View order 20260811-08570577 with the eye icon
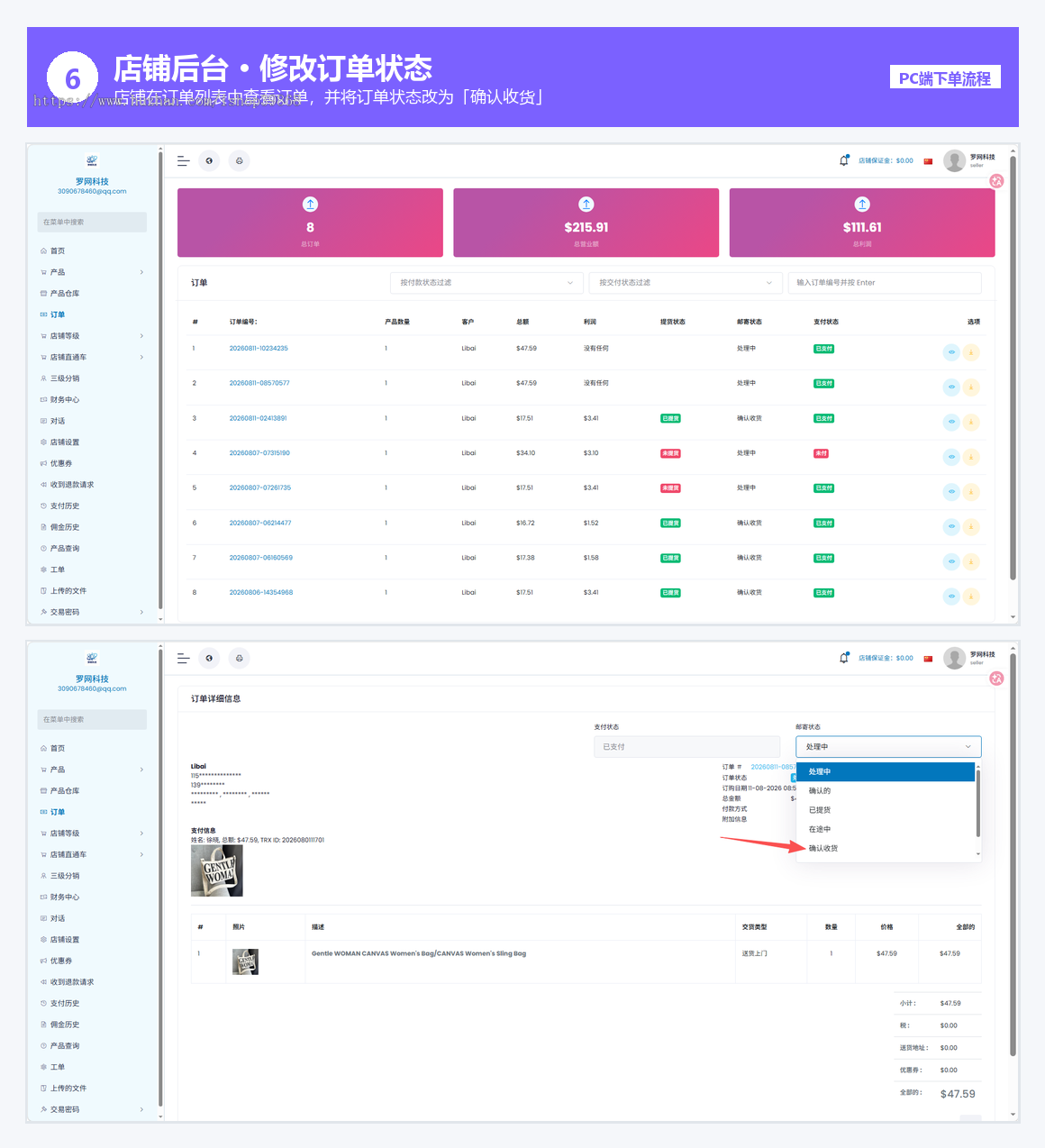Viewport: 1045px width, 1148px height. (951, 387)
